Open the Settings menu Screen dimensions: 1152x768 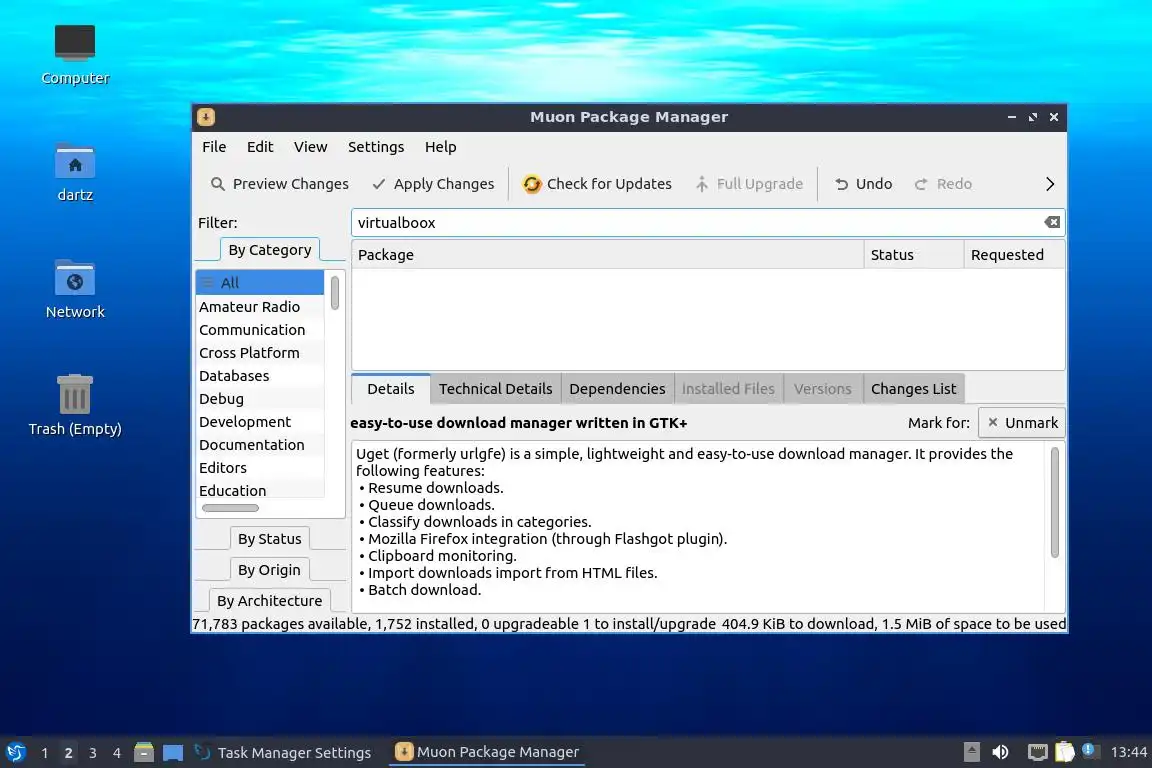pyautogui.click(x=376, y=147)
